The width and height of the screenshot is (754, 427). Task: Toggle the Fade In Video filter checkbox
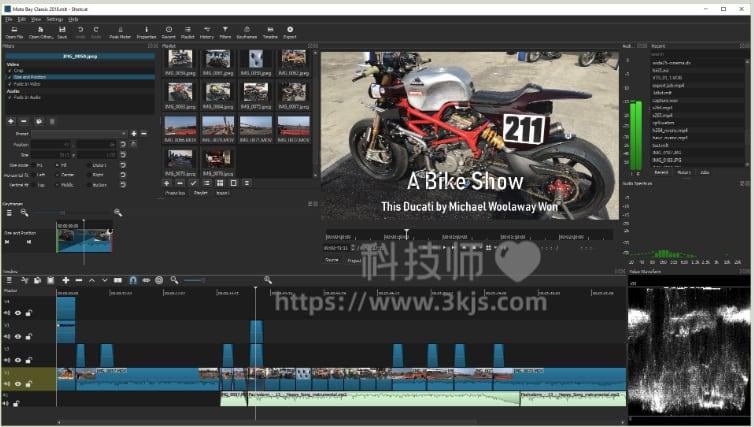pyautogui.click(x=10, y=84)
